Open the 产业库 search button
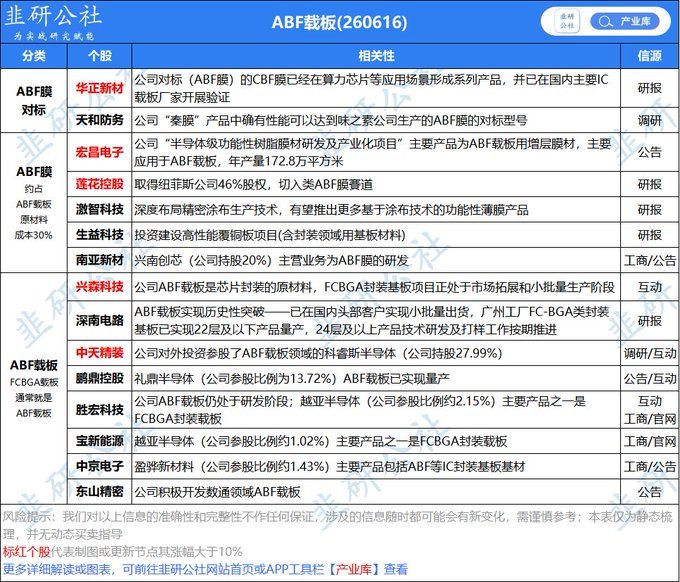Screen dimensions: 680x582 (625, 21)
